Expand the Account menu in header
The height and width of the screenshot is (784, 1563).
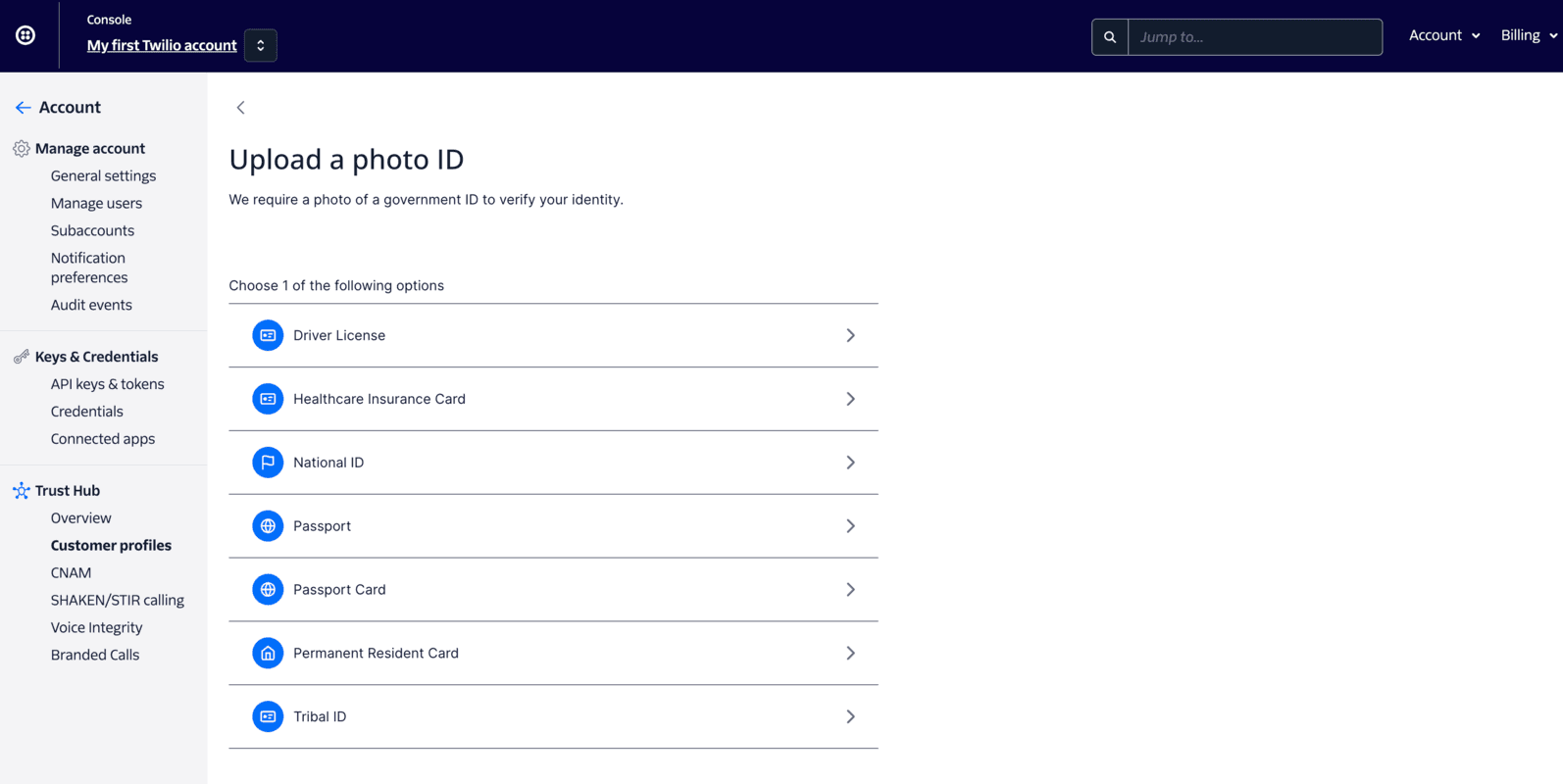[1444, 35]
